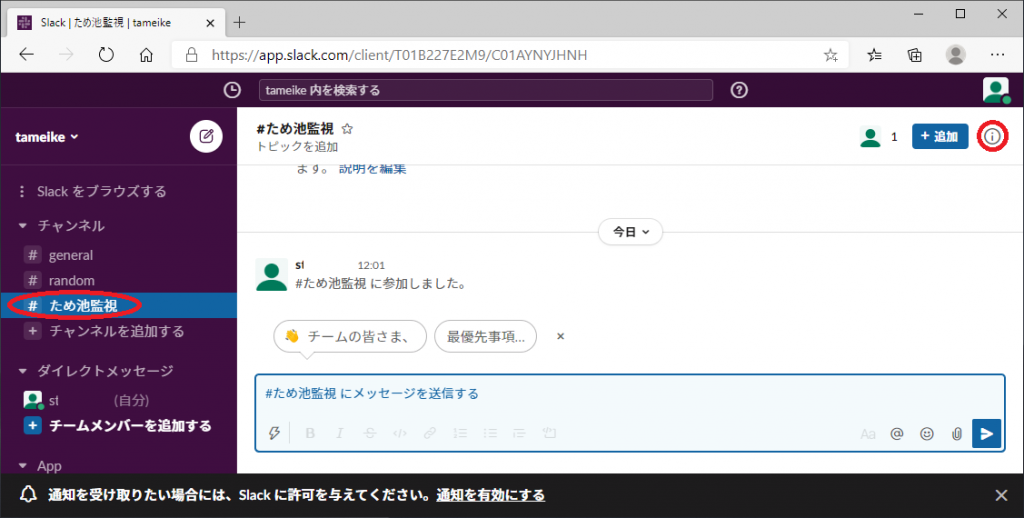Star the #ため池監視 channel

click(348, 129)
